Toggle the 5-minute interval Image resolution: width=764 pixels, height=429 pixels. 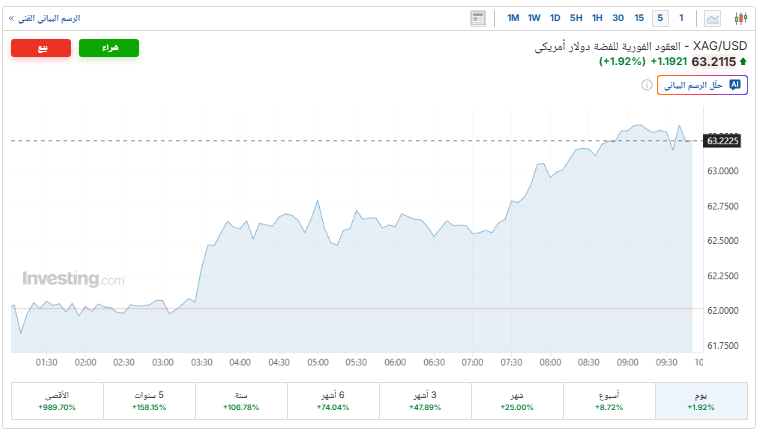click(660, 18)
